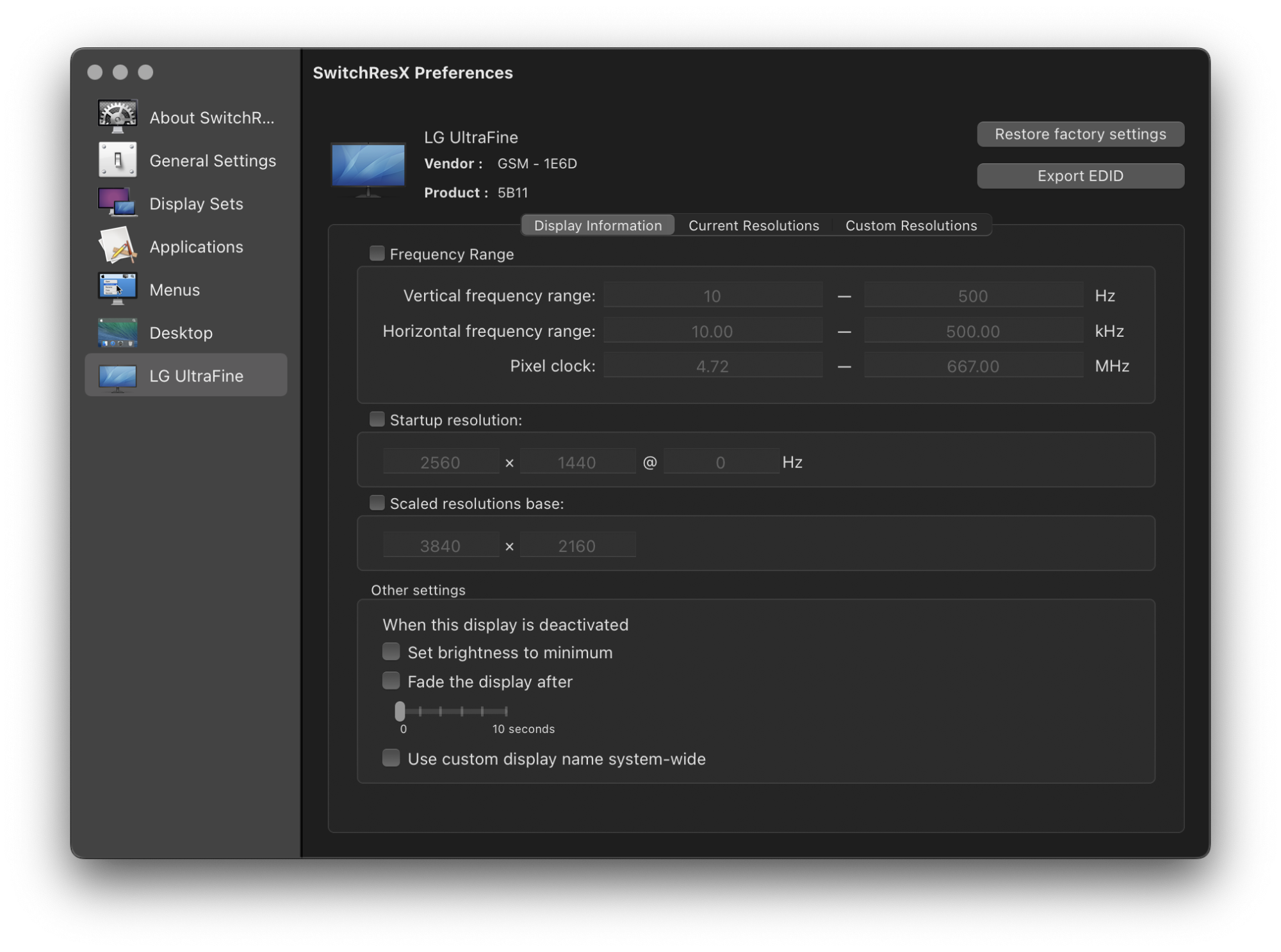Open the Current Resolutions tab
Viewport: 1281px width, 952px height.
pyautogui.click(x=753, y=225)
